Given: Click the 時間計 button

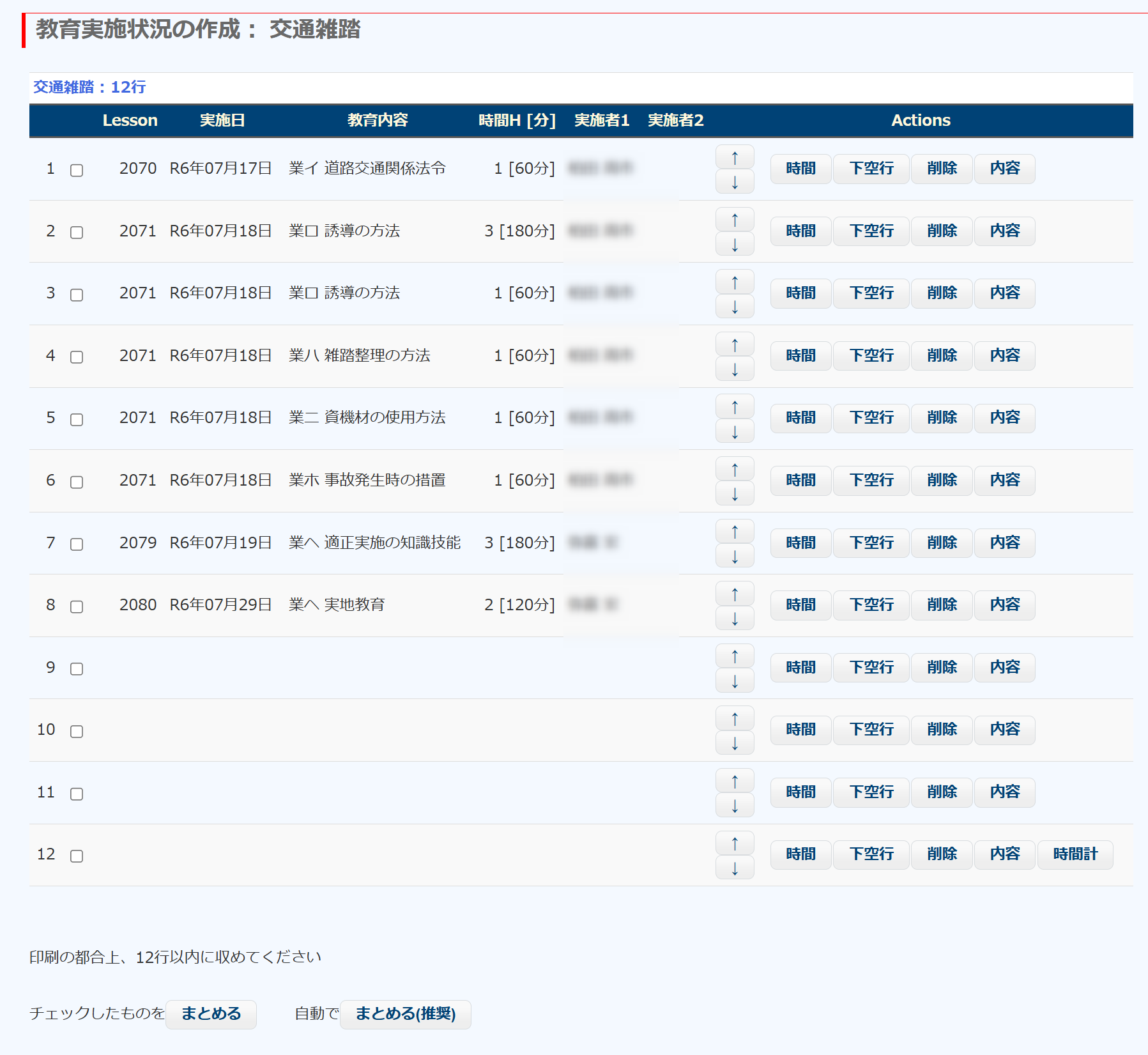Looking at the screenshot, I should (1075, 854).
